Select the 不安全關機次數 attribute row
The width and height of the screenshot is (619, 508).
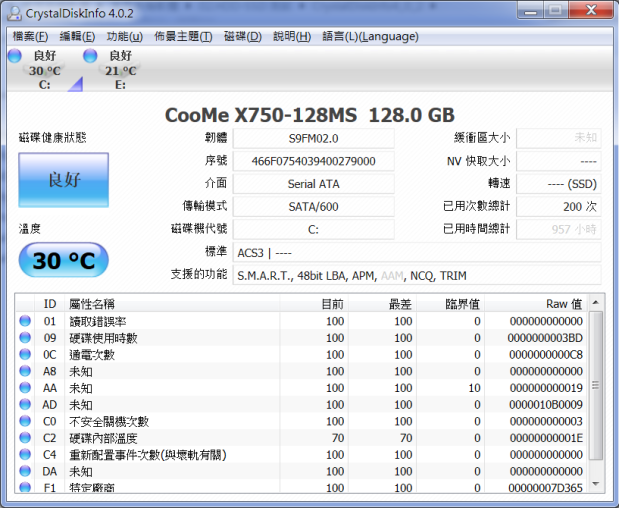(302, 421)
